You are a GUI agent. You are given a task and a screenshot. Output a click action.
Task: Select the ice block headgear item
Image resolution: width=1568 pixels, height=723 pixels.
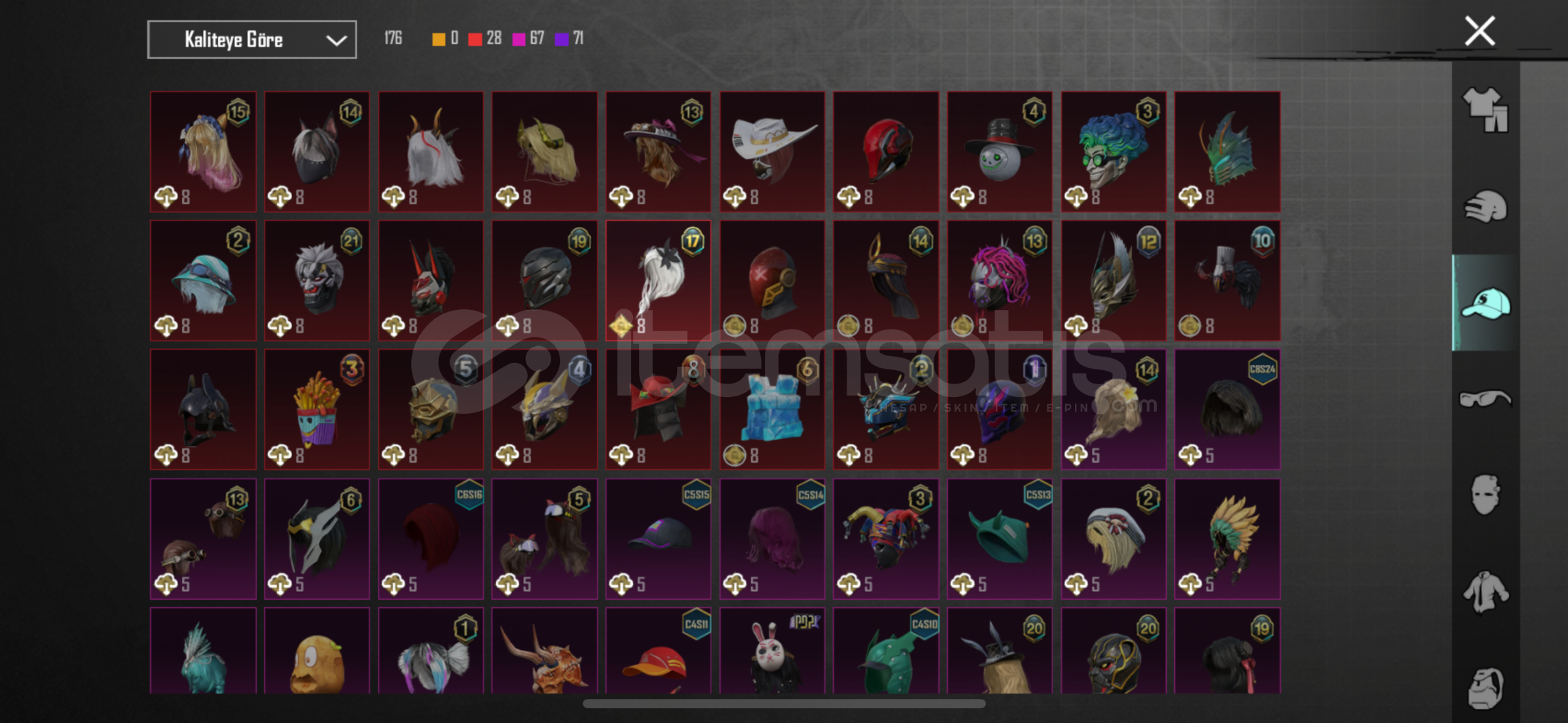click(772, 409)
